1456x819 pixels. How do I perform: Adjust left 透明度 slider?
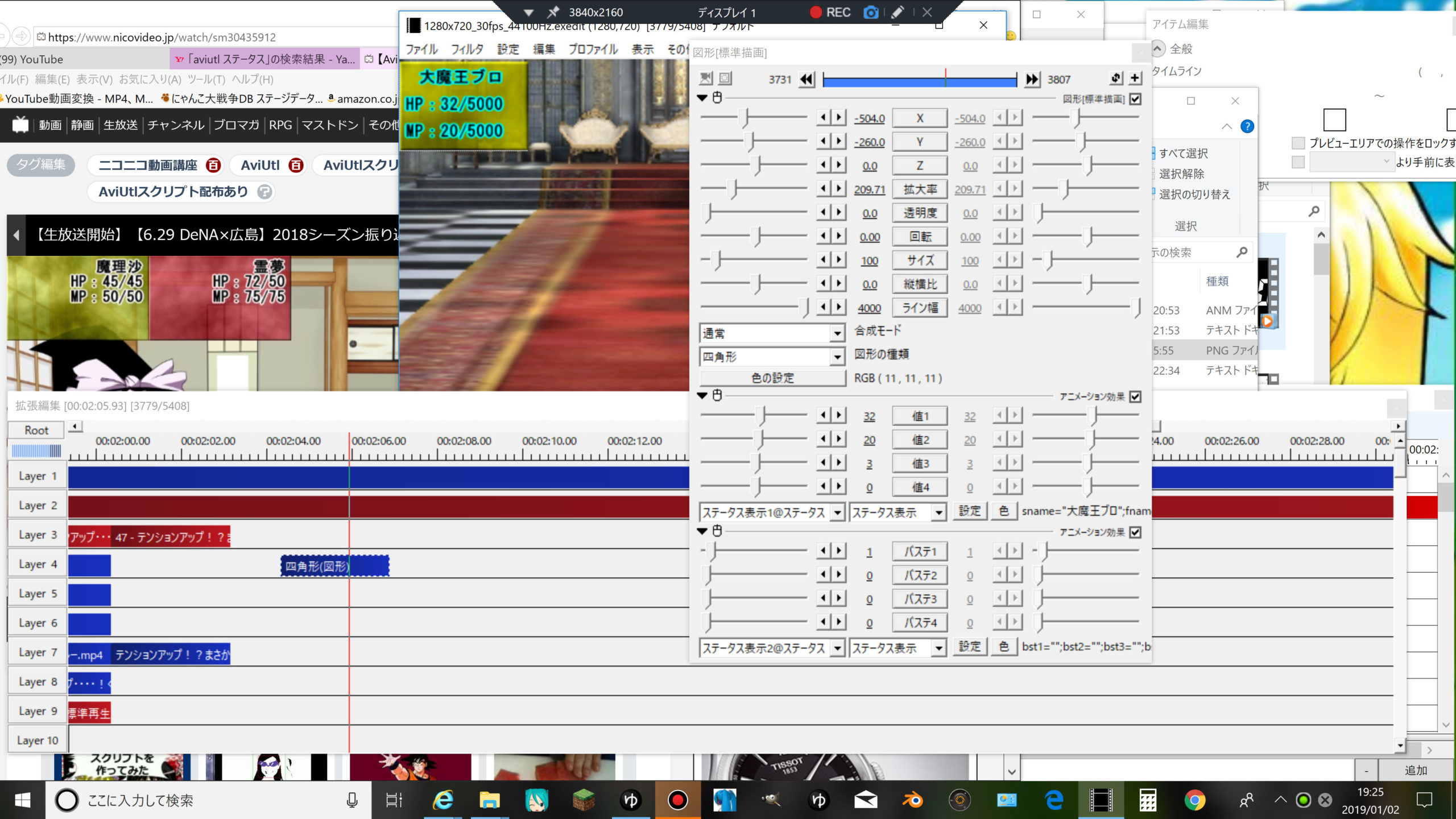(754, 213)
